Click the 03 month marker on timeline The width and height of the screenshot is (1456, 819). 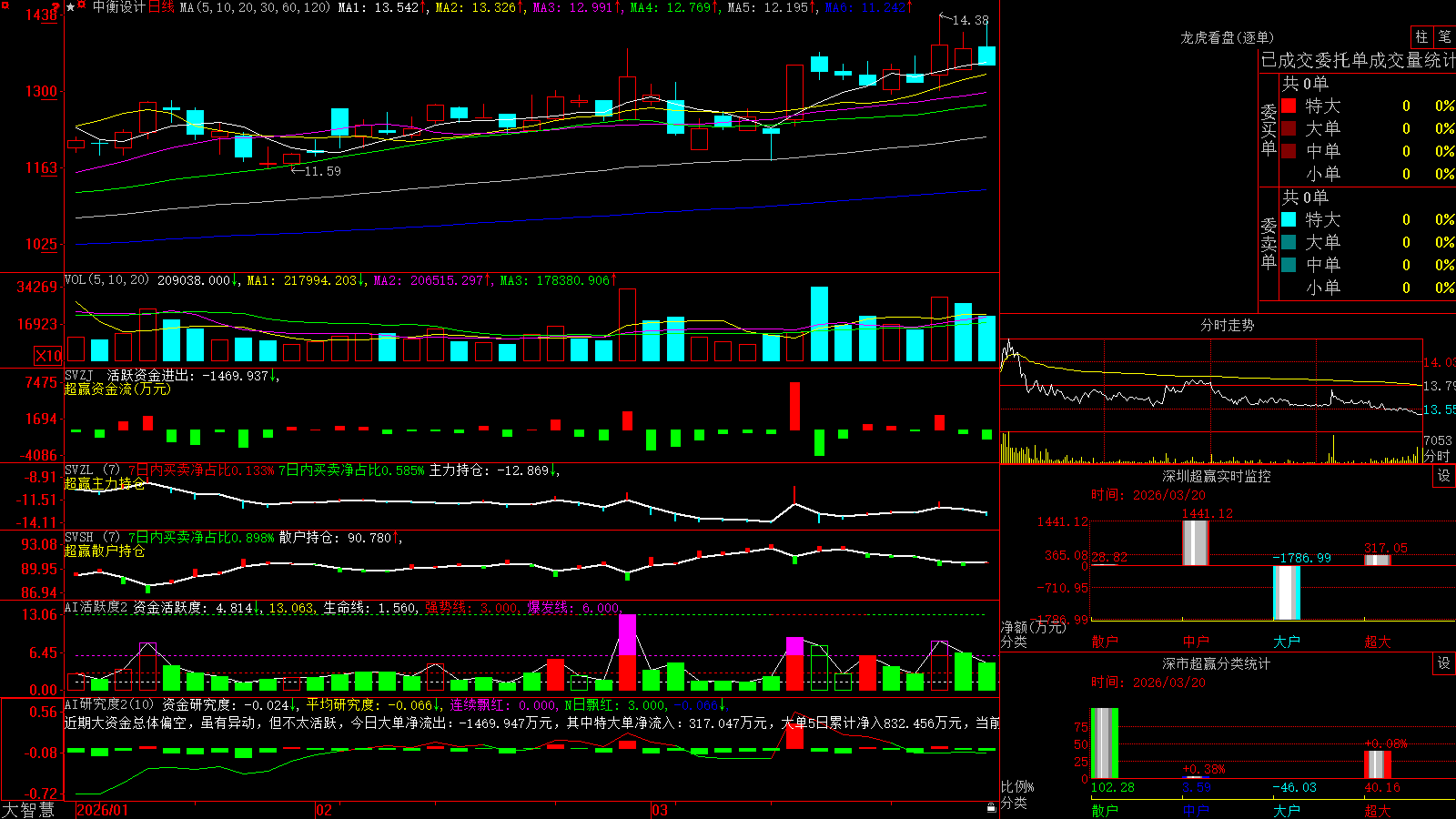660,810
